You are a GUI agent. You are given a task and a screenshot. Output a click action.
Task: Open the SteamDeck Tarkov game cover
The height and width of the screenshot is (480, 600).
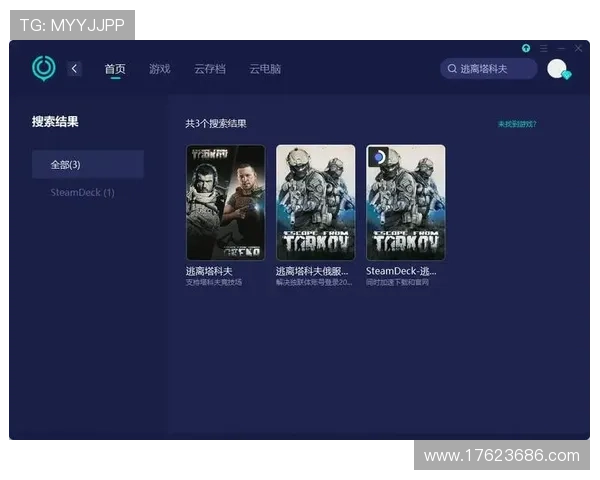[x=406, y=202]
